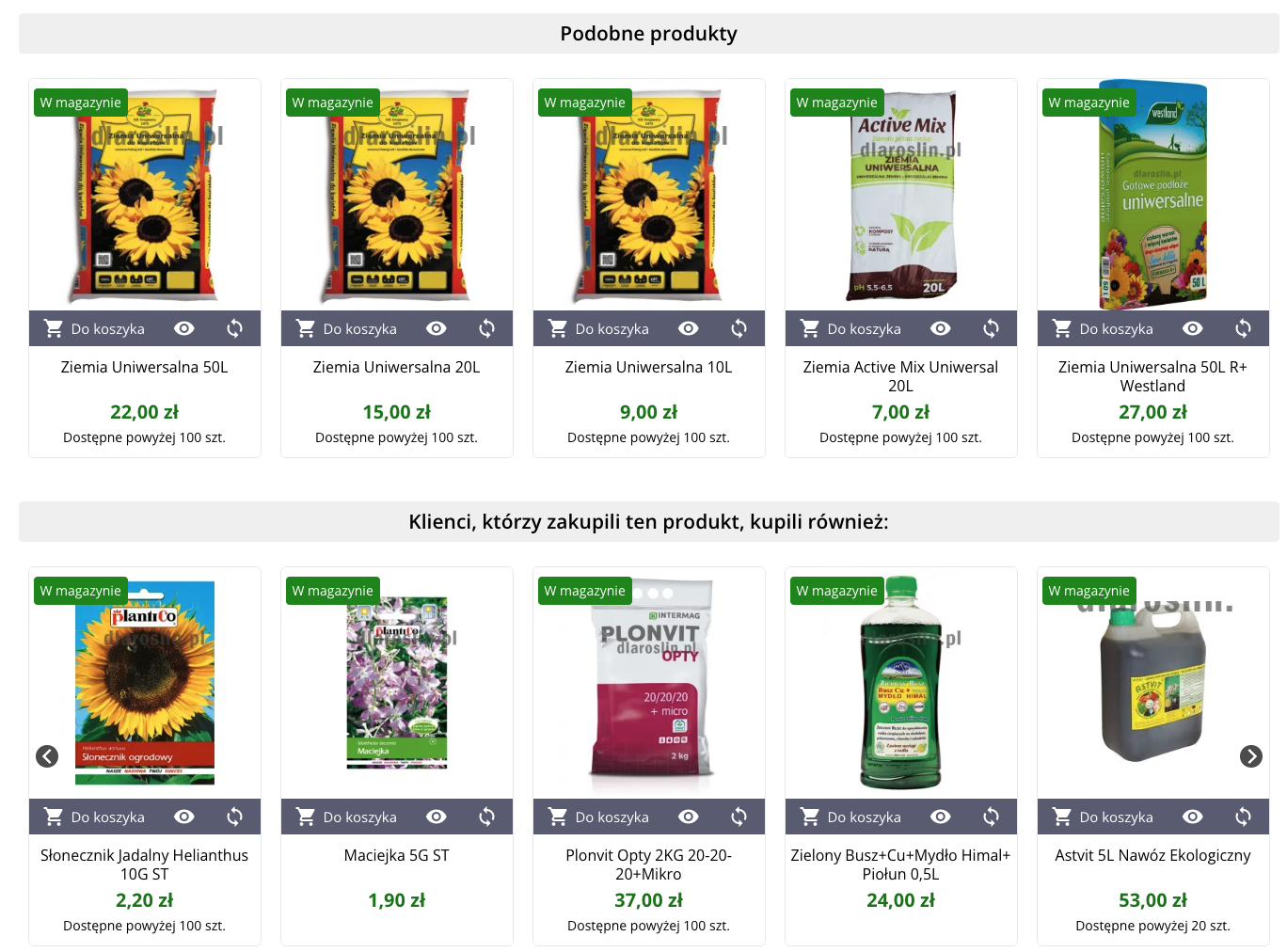Add Plonvit Opty 2KG to cart
The width and height of the screenshot is (1287, 952).
[599, 817]
